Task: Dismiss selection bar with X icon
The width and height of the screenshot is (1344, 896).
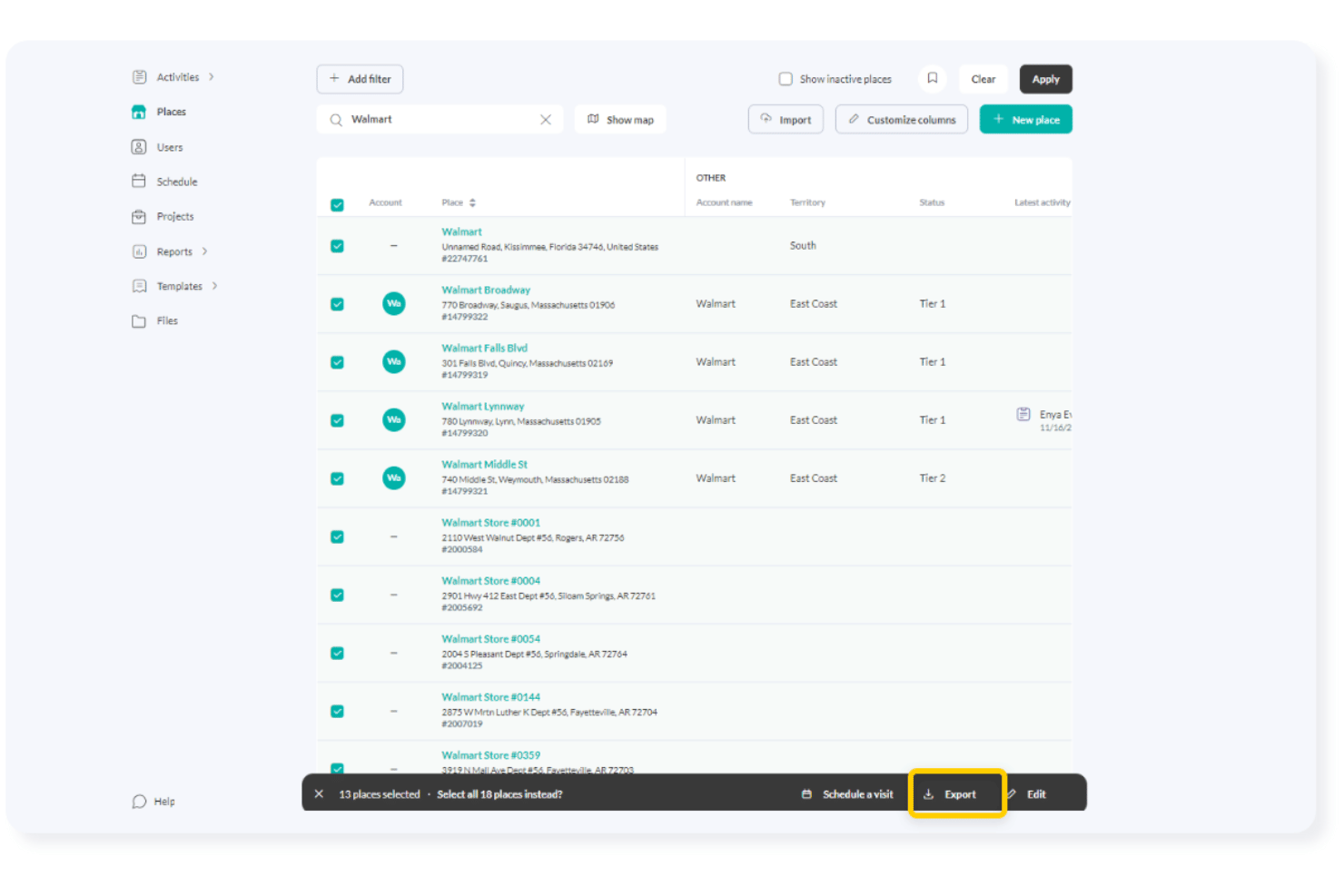Action: (319, 794)
